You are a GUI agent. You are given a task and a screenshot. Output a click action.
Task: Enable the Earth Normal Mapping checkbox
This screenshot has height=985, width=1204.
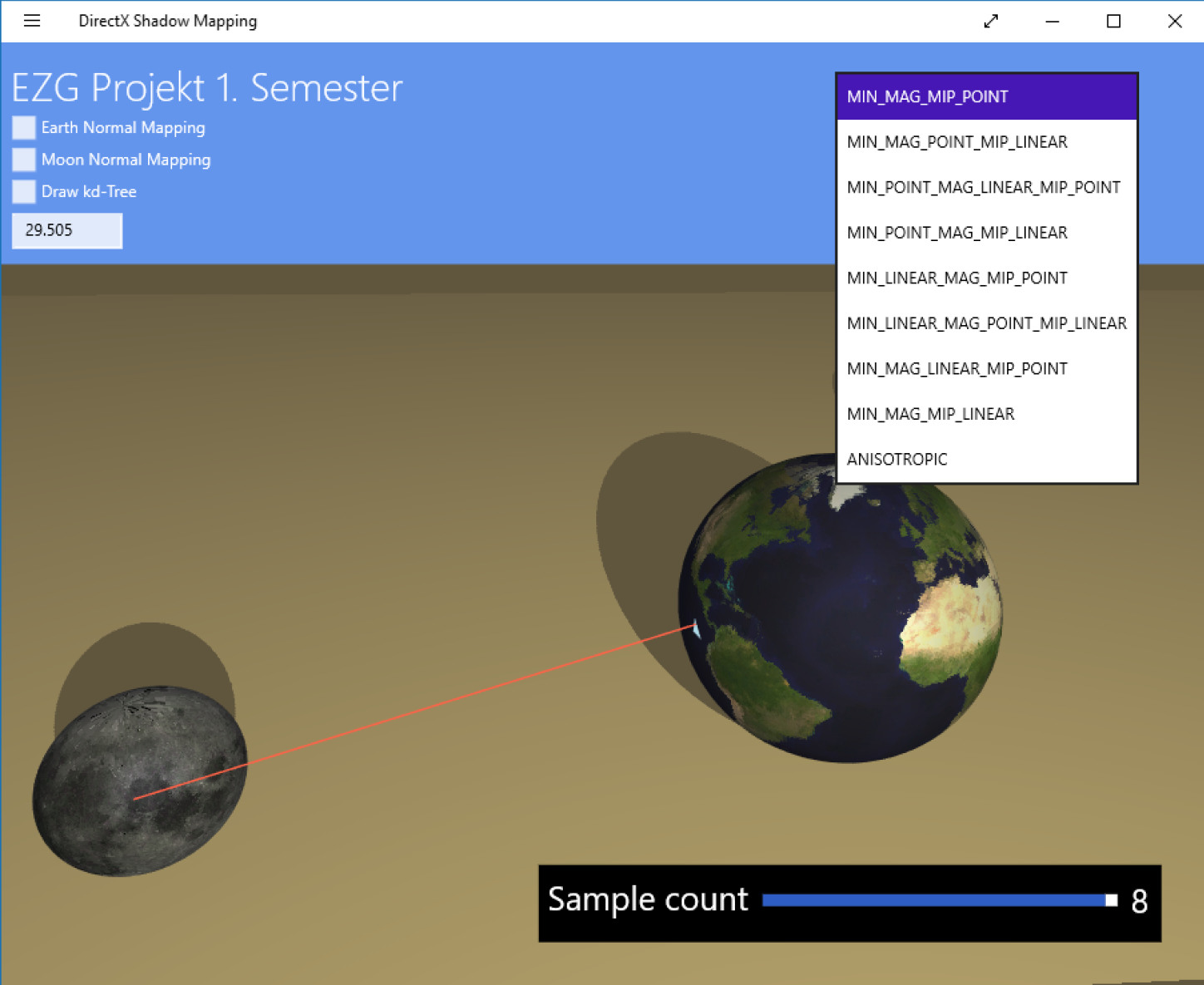click(x=24, y=127)
